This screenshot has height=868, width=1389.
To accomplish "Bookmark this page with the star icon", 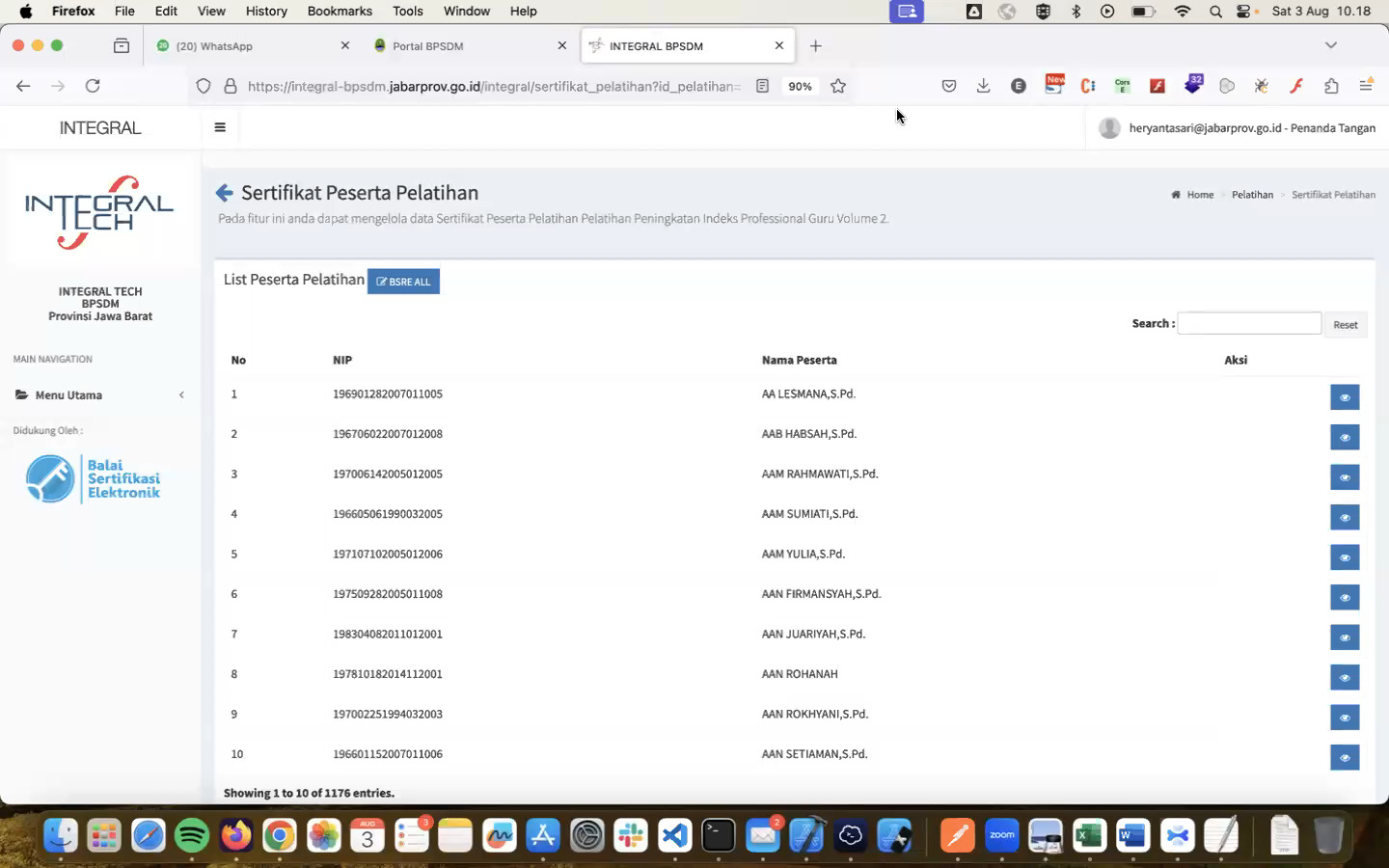I will pyautogui.click(x=838, y=86).
